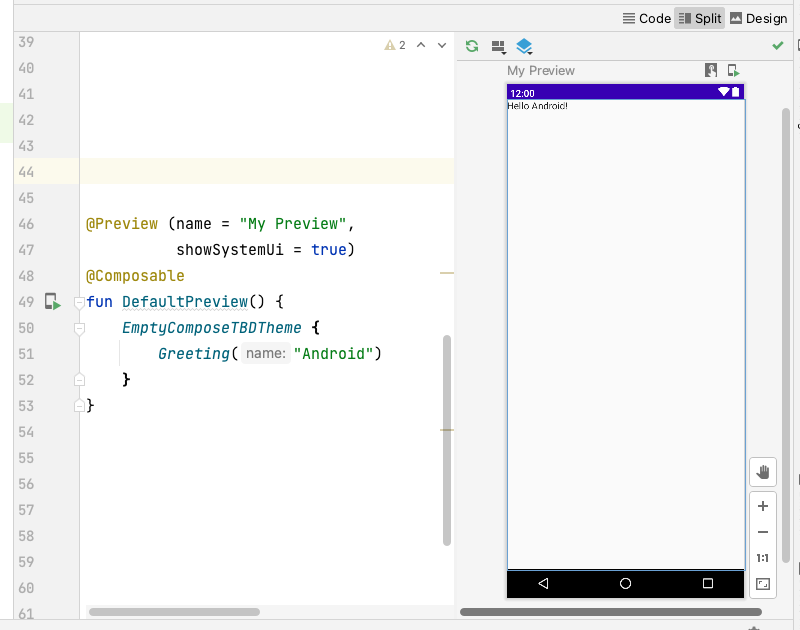The width and height of the screenshot is (800, 630).
Task: Click the green checkmark status icon
Action: pos(778,46)
